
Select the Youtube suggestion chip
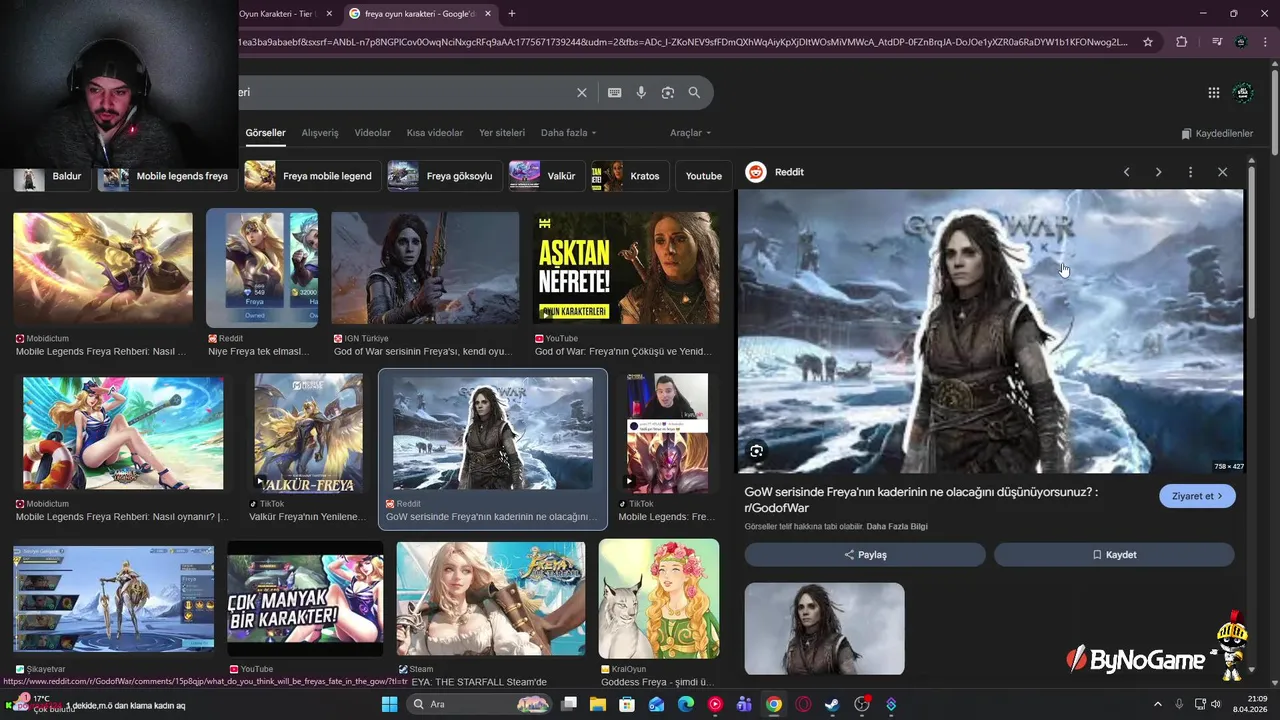pyautogui.click(x=704, y=176)
